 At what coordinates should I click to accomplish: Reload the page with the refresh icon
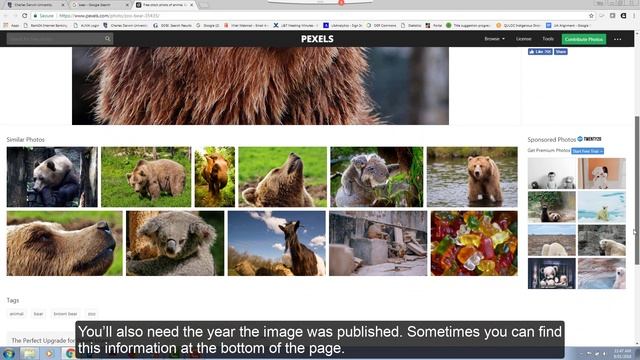pyautogui.click(x=24, y=16)
